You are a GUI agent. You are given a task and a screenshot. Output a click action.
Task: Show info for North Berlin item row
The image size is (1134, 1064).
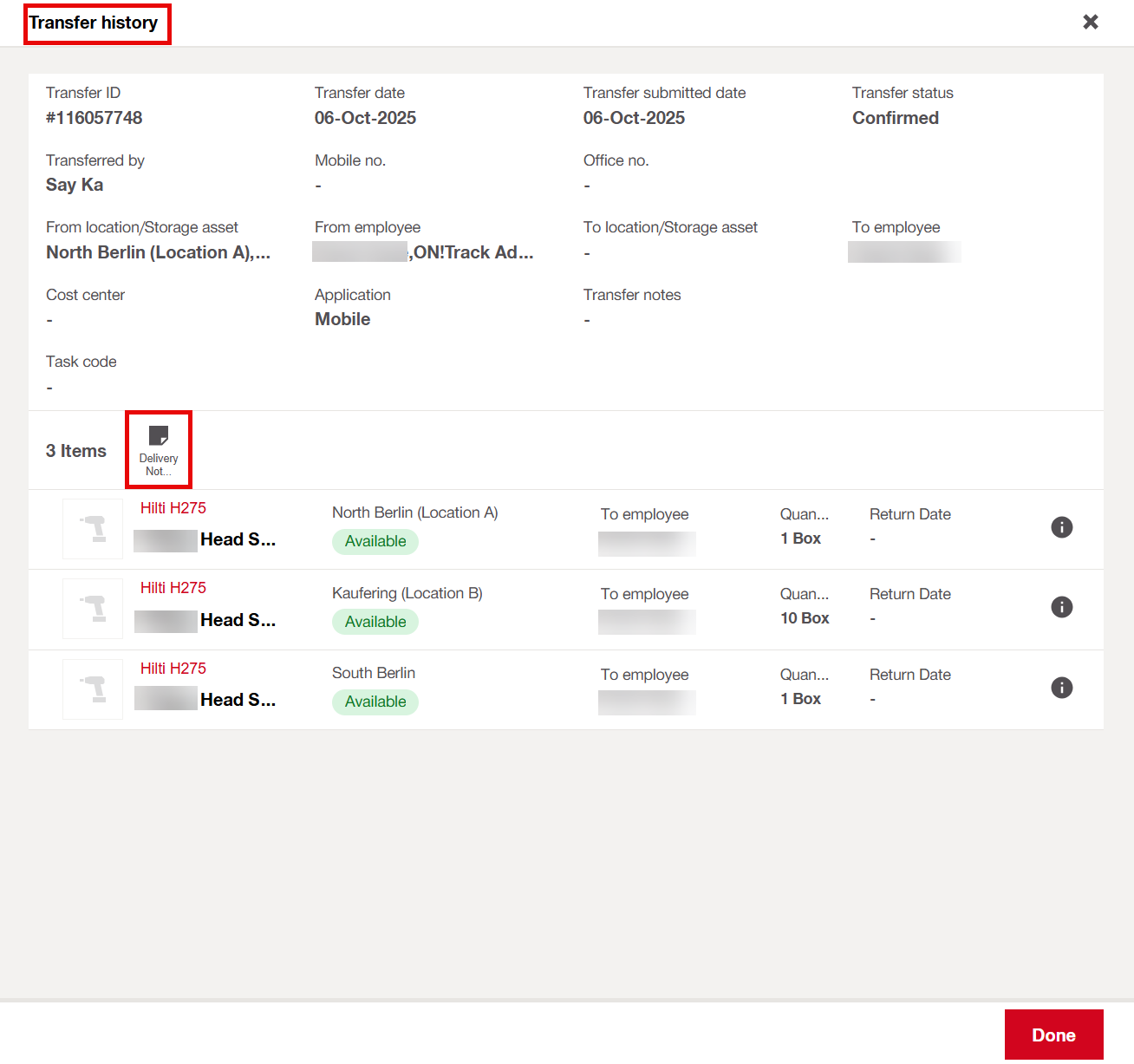click(x=1061, y=527)
